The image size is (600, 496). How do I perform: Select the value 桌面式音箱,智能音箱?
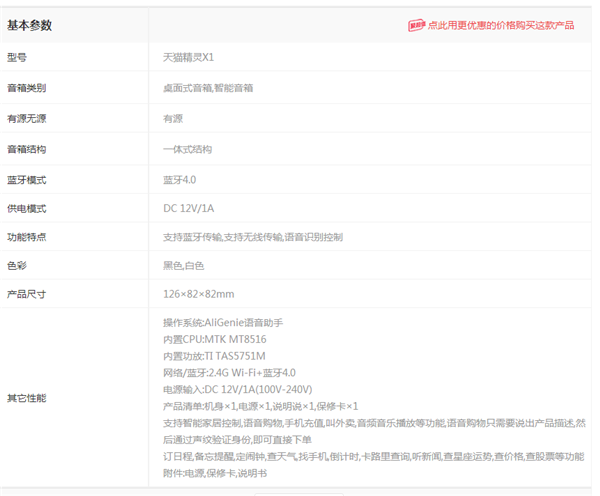pyautogui.click(x=208, y=88)
